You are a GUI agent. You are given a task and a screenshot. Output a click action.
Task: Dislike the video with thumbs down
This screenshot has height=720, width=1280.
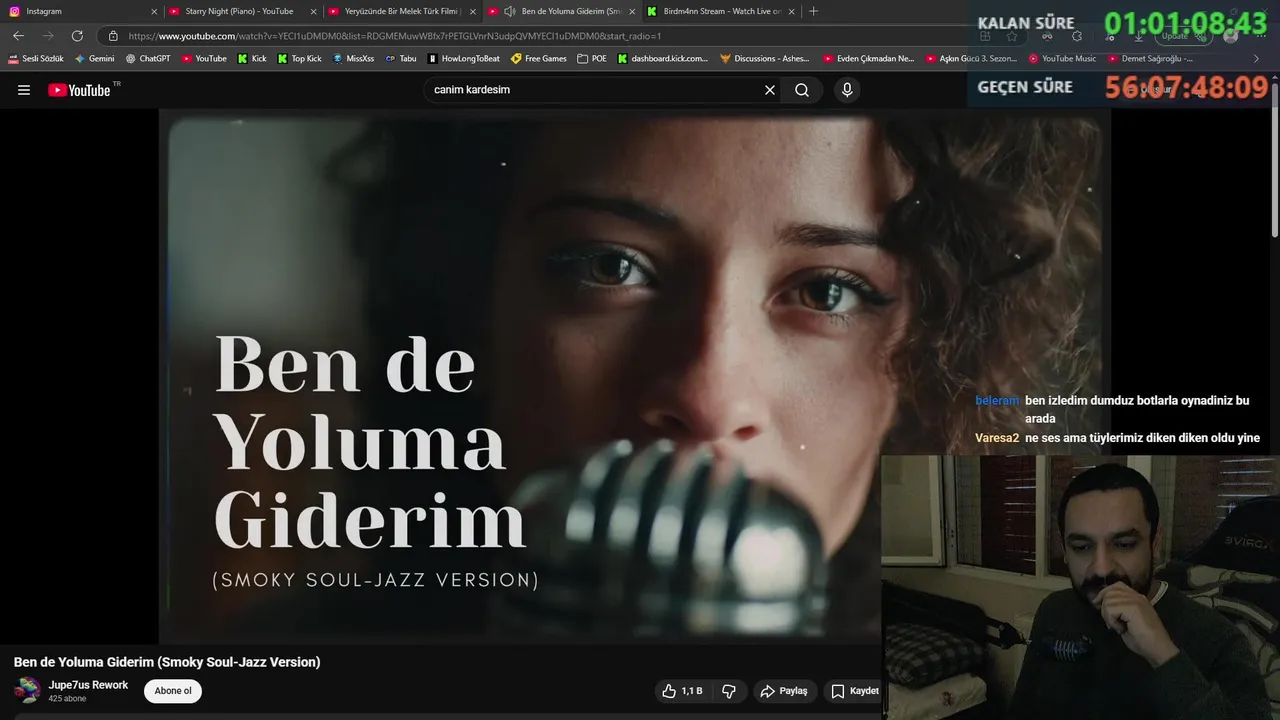tap(729, 691)
